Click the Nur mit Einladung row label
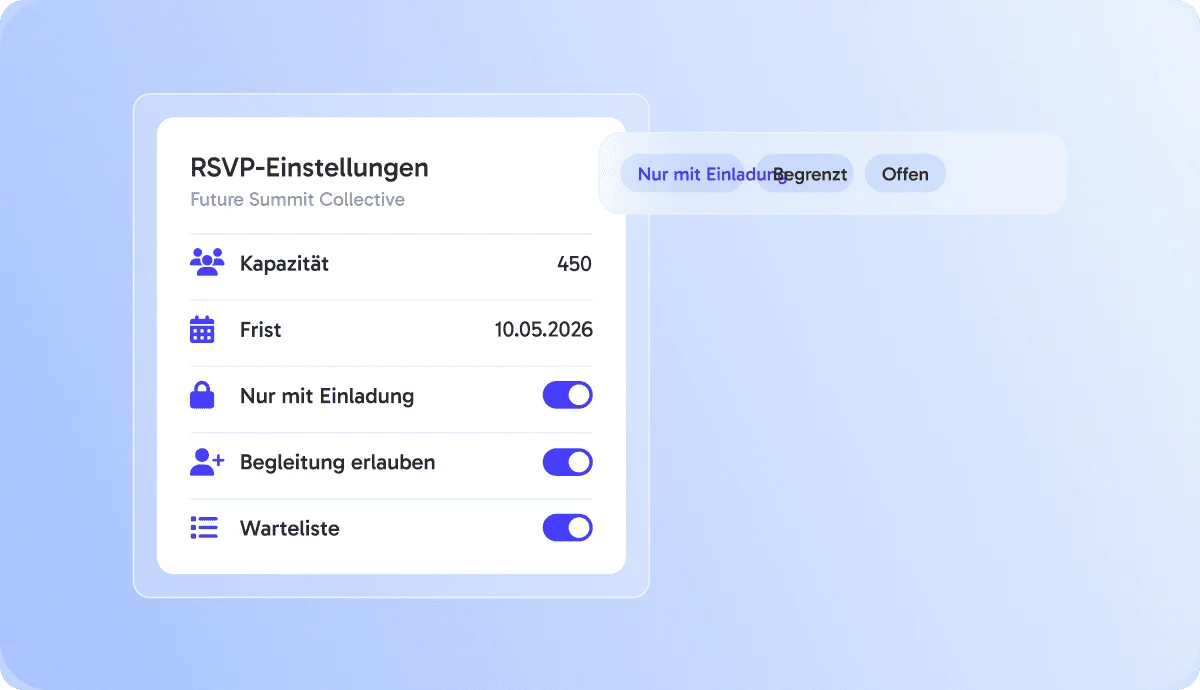 coord(327,396)
